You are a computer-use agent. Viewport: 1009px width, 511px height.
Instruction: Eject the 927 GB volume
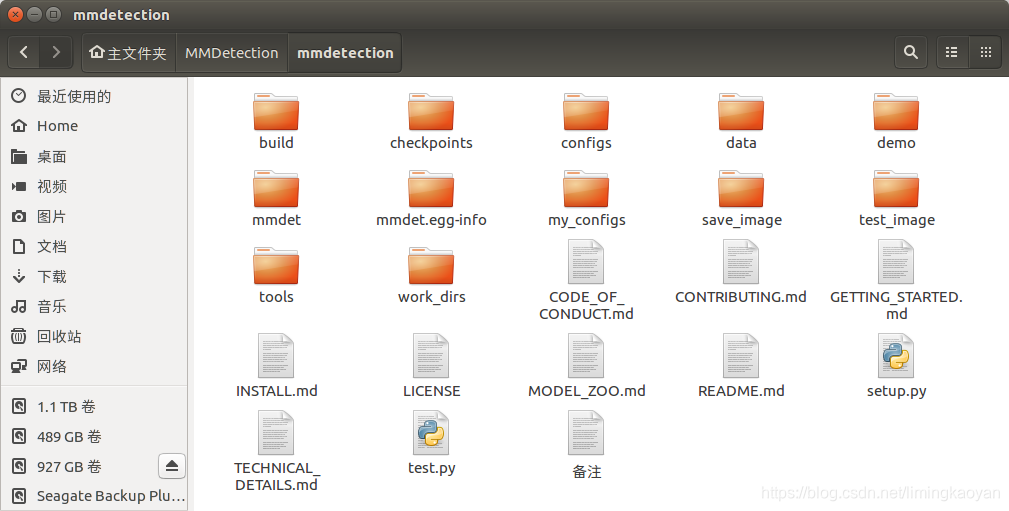172,466
